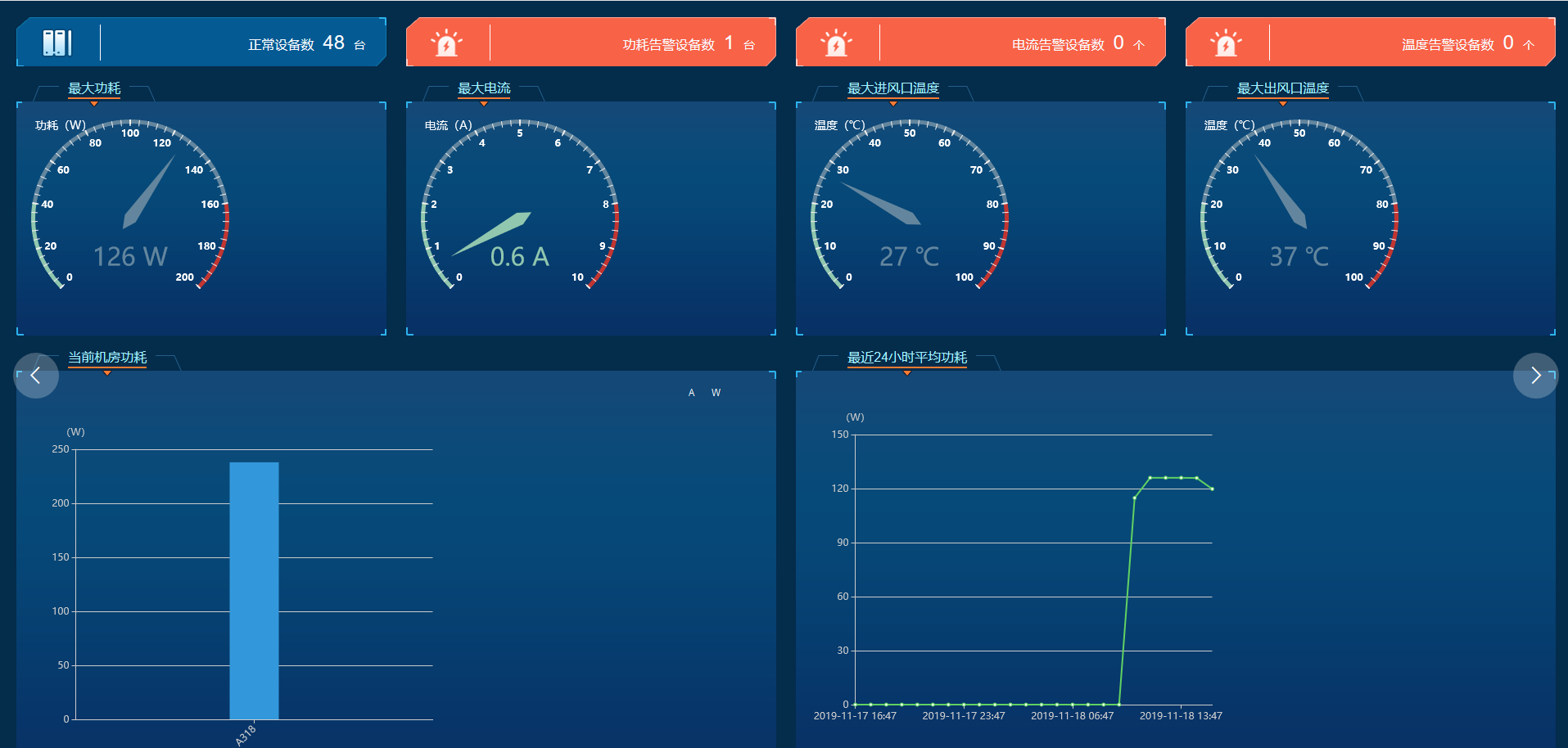Select the 最大功耗 panel title
Screen dimensions: 1568x748
click(94, 88)
